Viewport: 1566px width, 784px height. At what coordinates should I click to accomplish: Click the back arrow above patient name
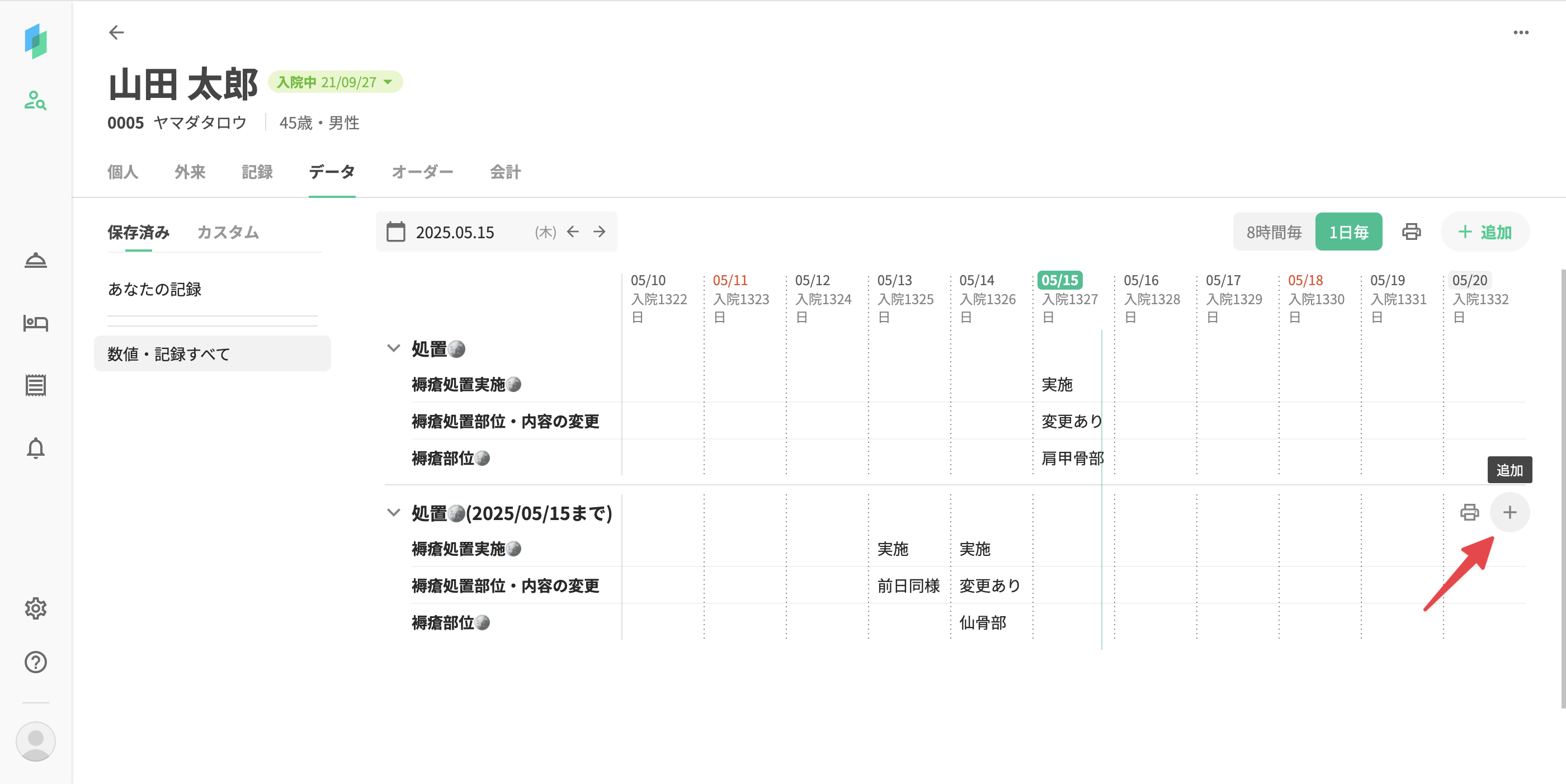pos(116,32)
